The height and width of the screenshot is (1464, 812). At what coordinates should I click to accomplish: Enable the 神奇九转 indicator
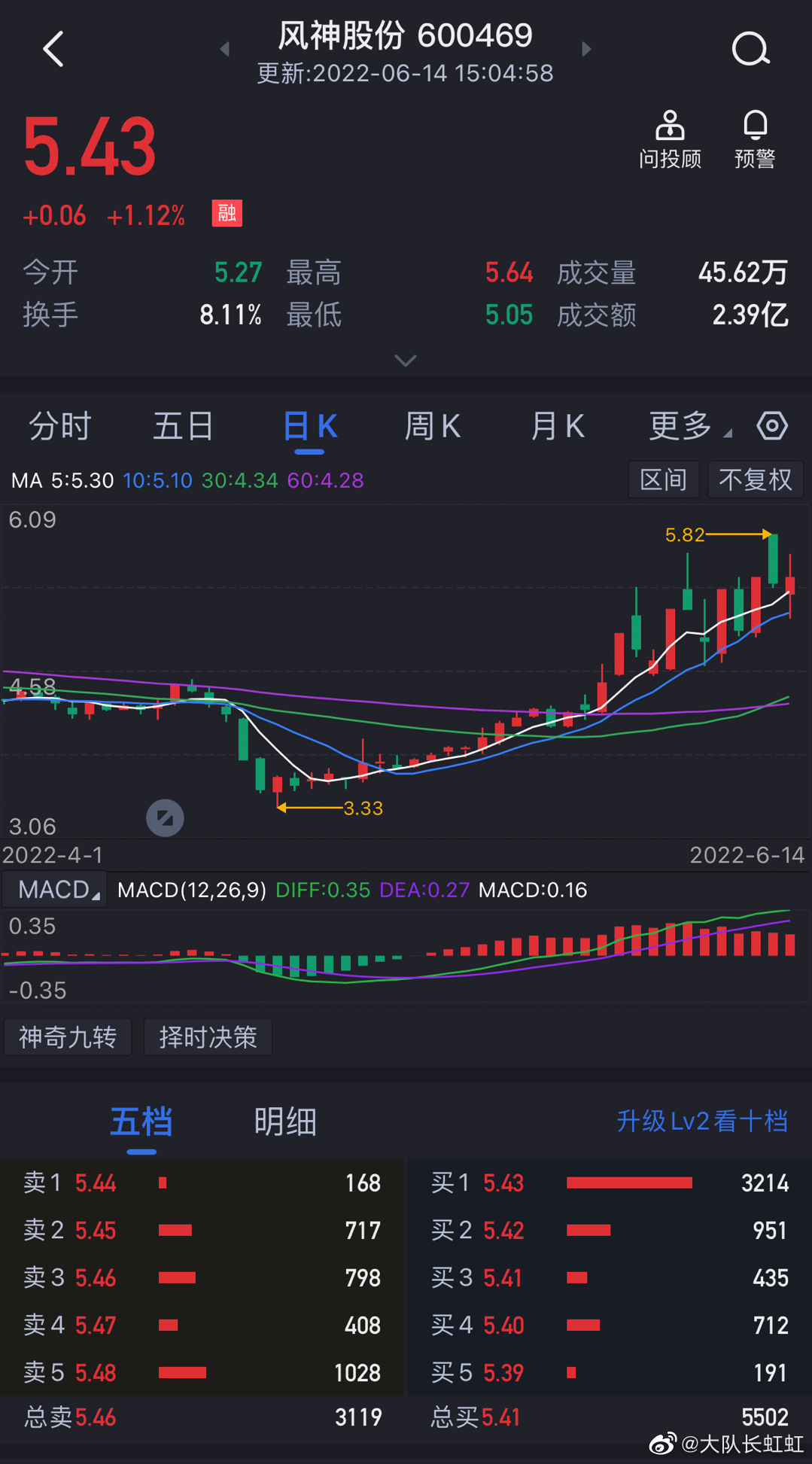click(68, 1037)
